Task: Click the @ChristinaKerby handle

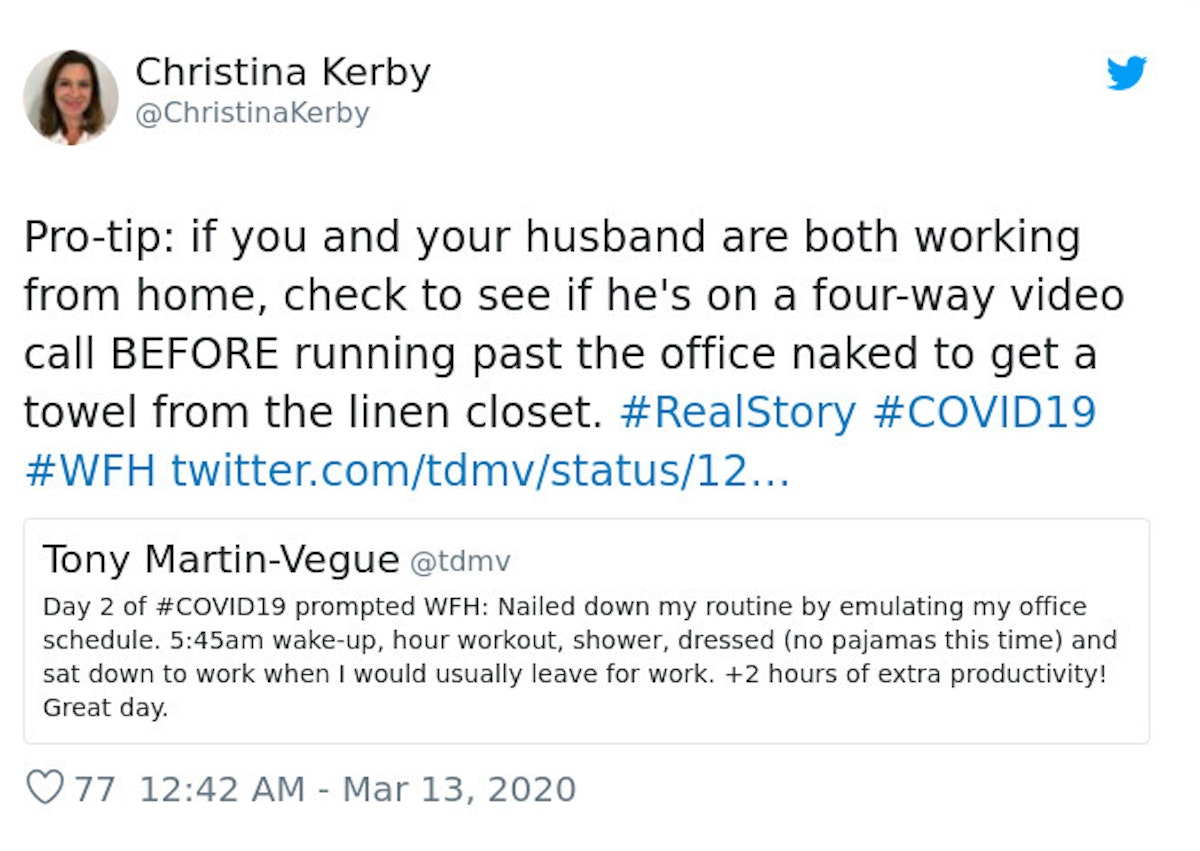Action: coord(252,113)
